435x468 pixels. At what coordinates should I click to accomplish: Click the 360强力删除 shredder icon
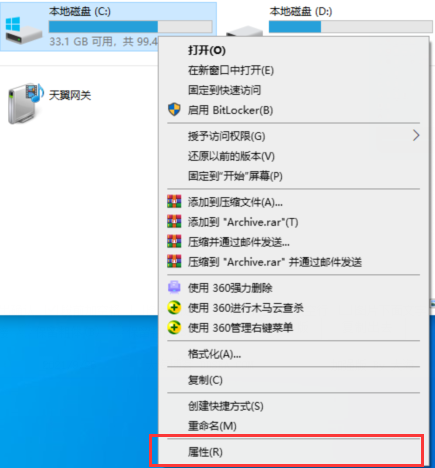click(x=174, y=287)
